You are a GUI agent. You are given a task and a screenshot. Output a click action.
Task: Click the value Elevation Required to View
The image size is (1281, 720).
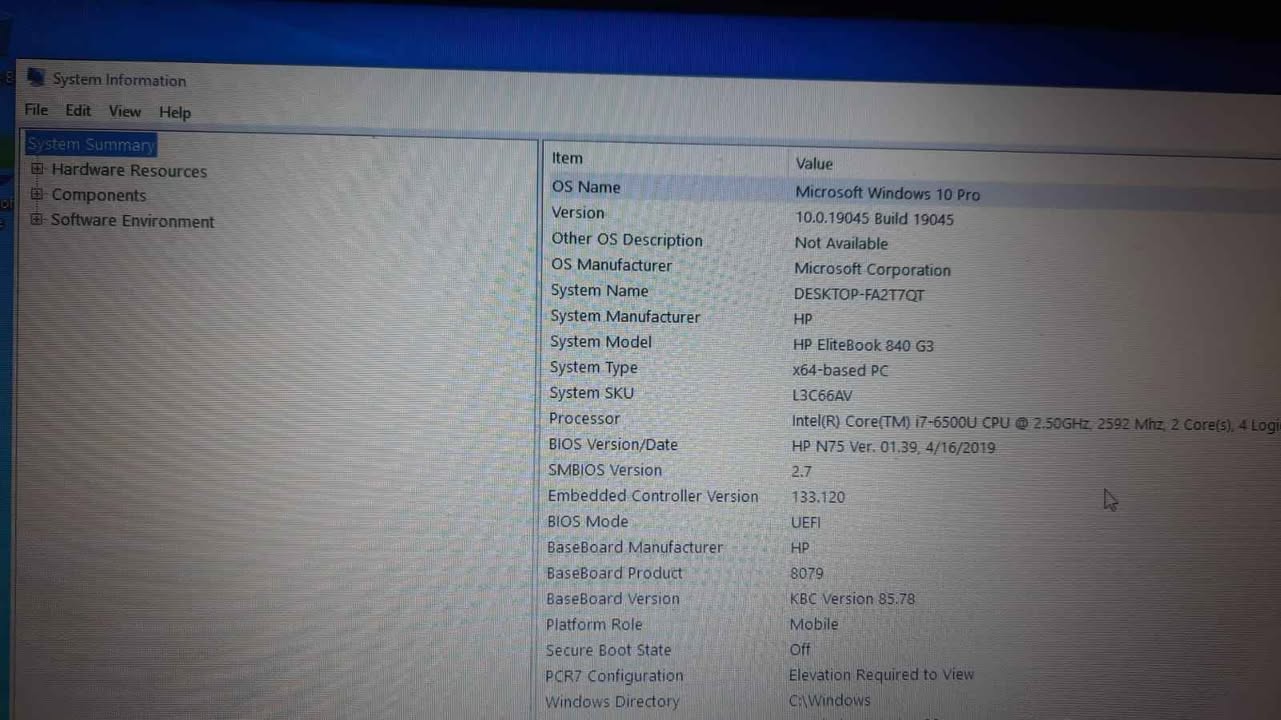click(881, 676)
